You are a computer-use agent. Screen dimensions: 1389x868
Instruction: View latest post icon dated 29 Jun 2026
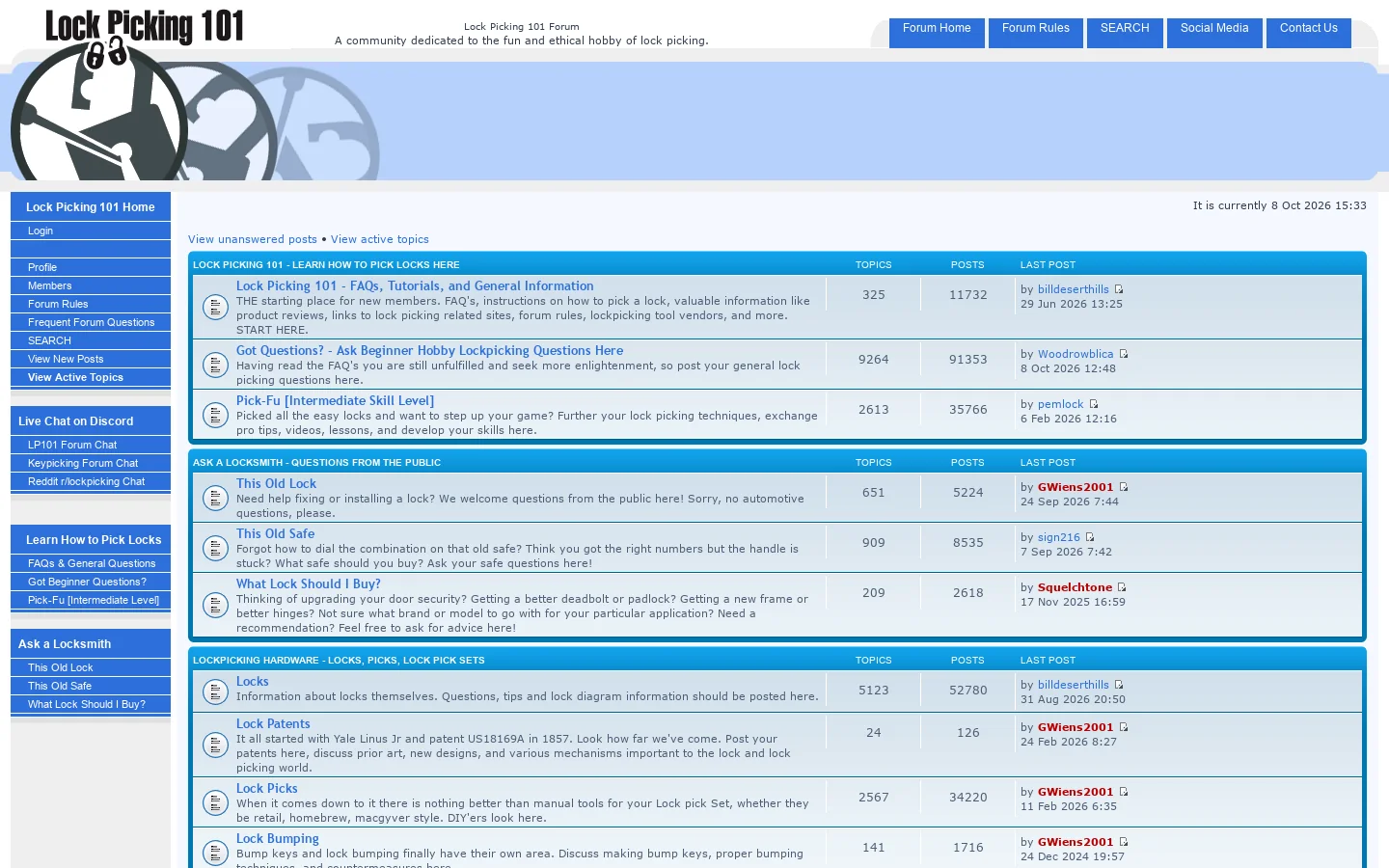(1119, 289)
